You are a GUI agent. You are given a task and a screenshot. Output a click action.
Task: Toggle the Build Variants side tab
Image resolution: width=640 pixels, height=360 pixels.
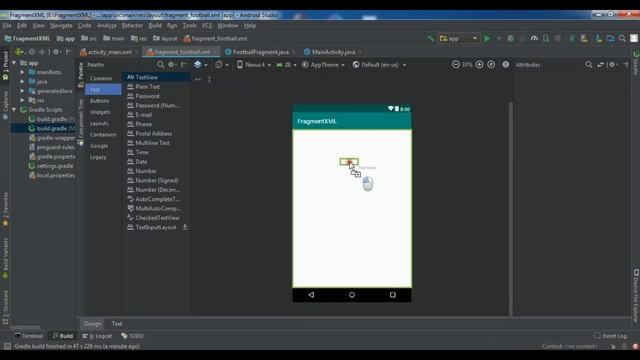click(x=5, y=258)
